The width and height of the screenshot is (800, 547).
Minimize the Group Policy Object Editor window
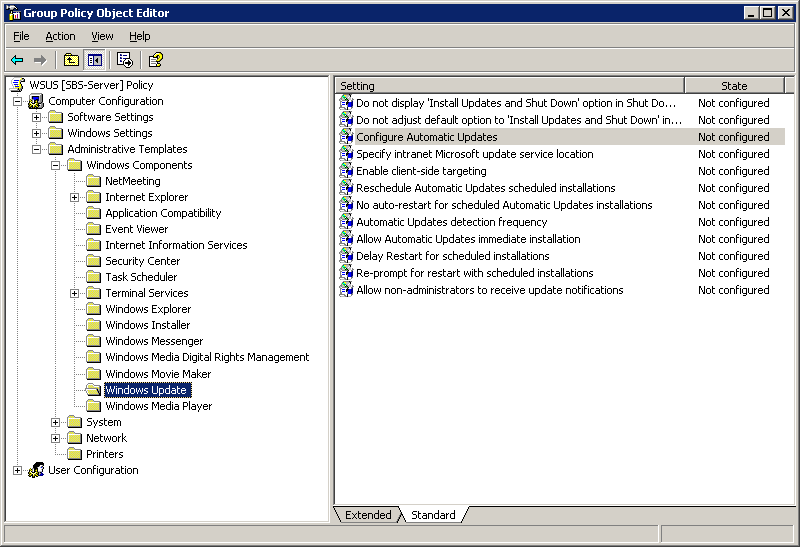751,13
